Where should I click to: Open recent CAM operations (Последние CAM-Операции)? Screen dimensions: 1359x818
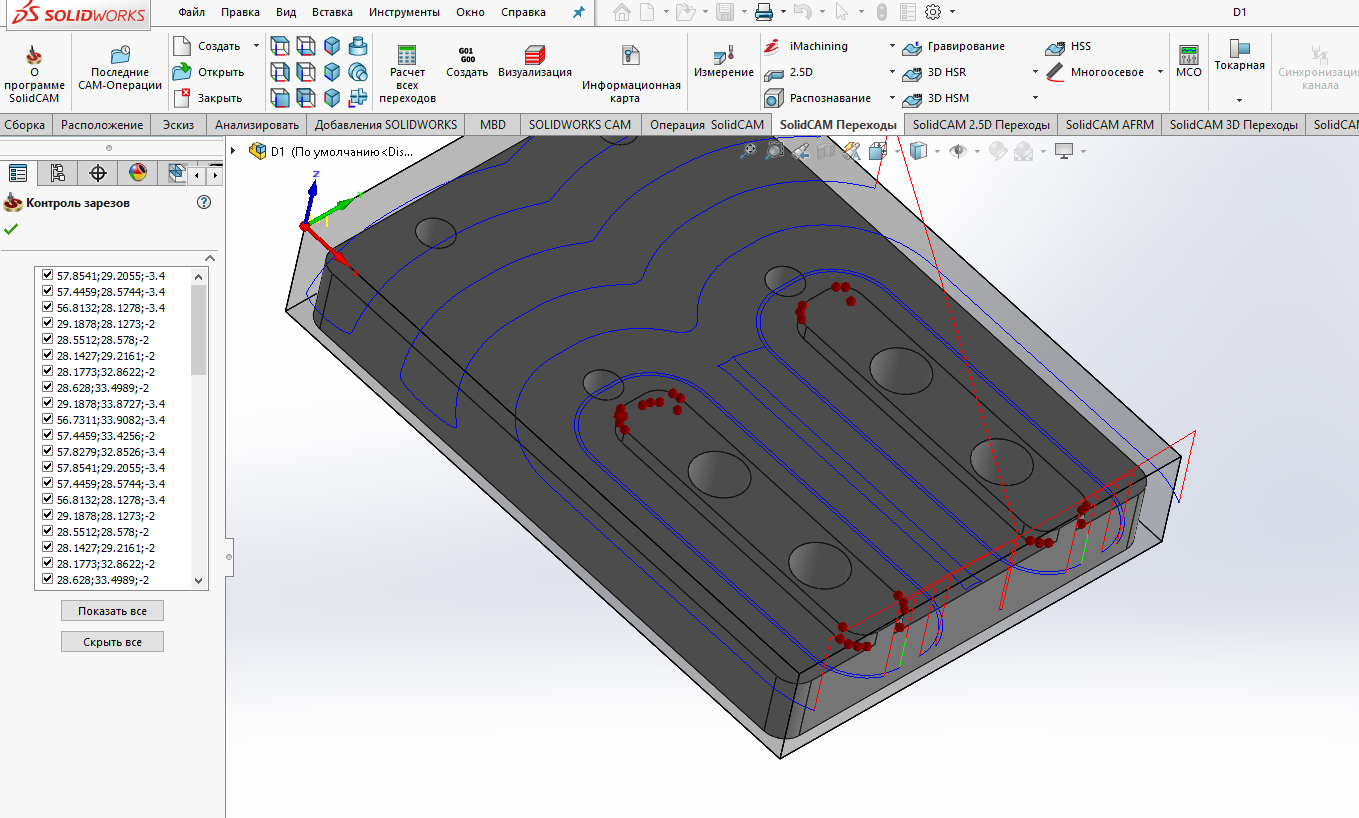point(120,68)
